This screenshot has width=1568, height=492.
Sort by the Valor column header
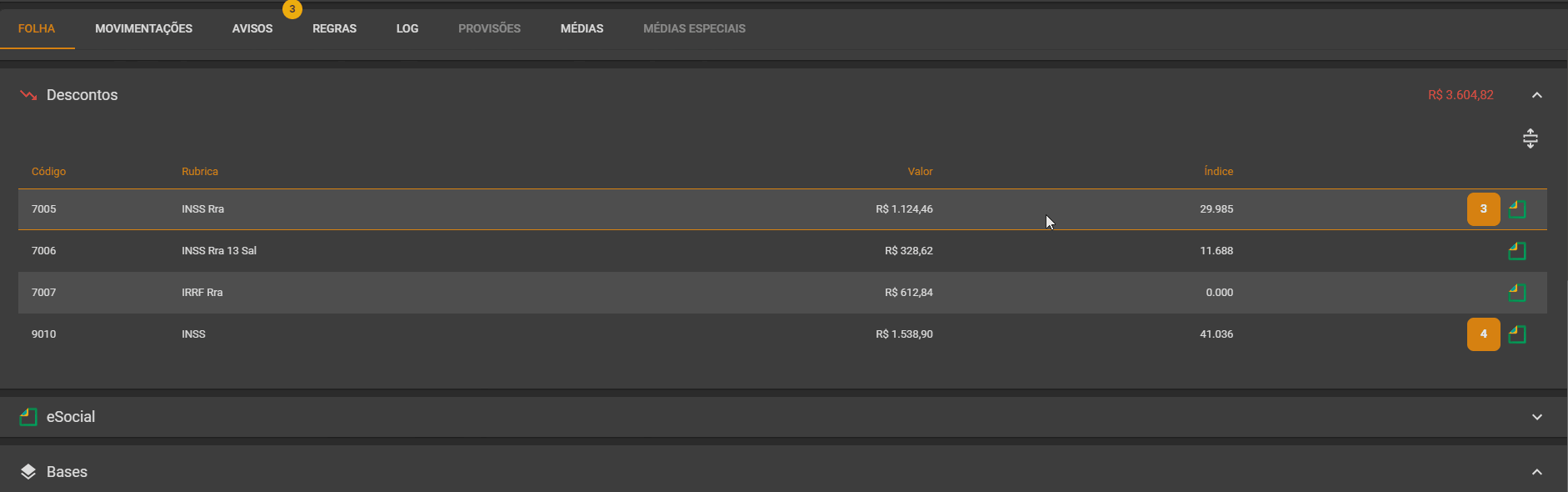920,172
